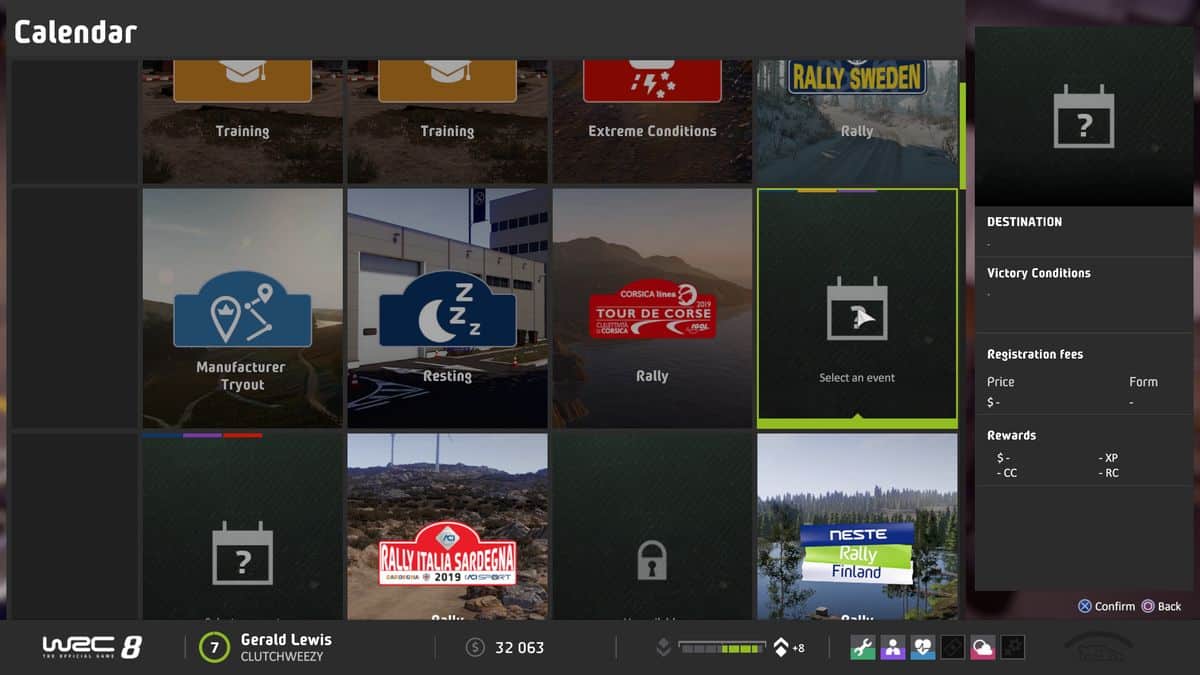1200x675 pixels.
Task: Open the WRC 8 logo
Action: tap(92, 647)
